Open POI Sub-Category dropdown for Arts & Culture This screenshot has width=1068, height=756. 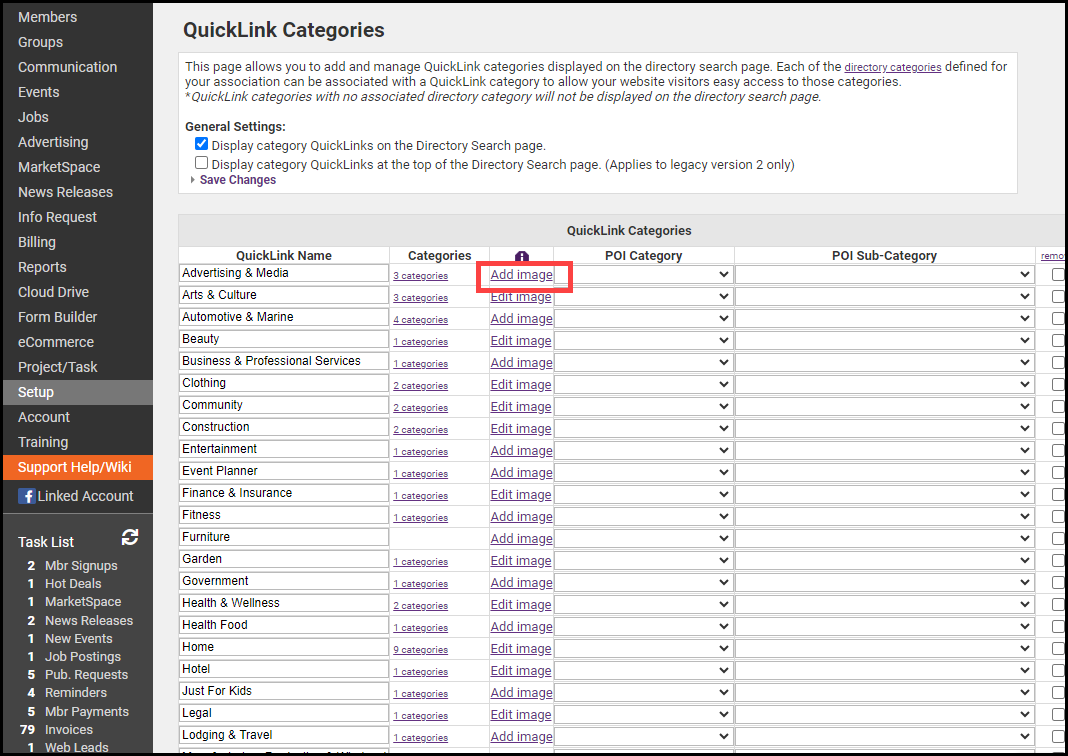tap(884, 296)
